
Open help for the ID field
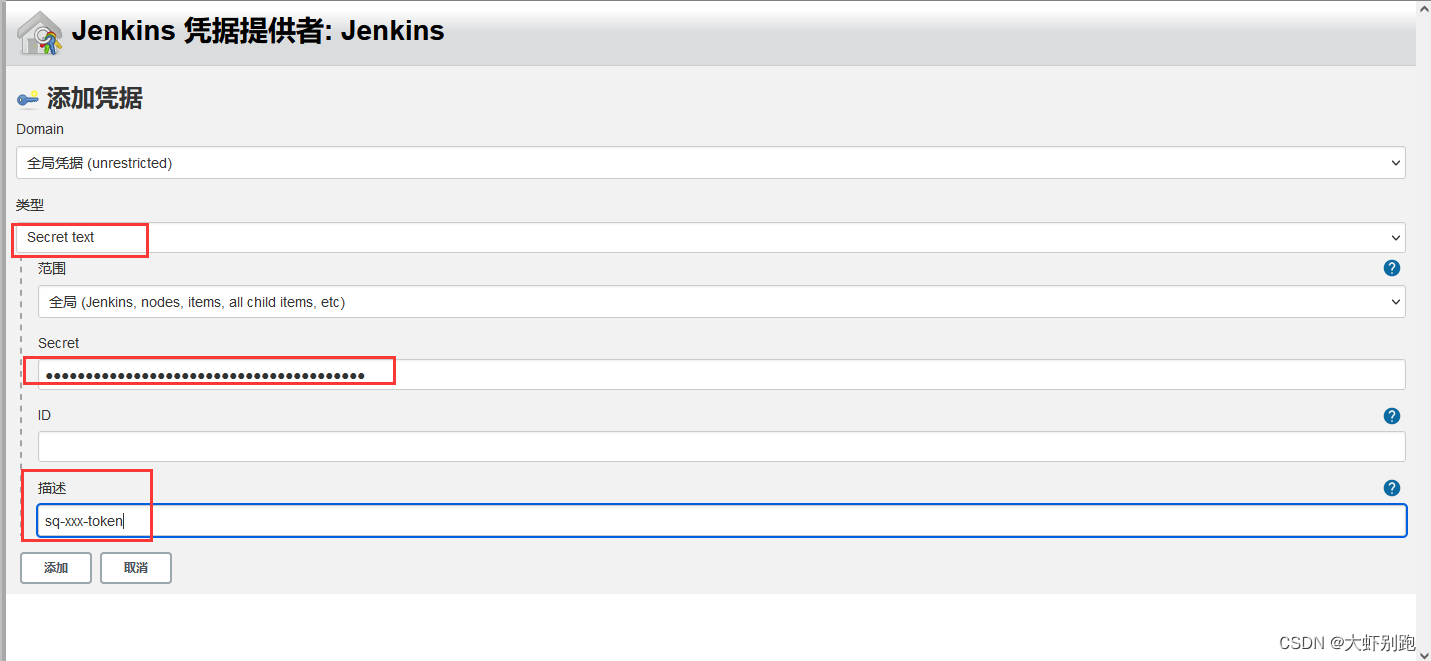(x=1391, y=416)
